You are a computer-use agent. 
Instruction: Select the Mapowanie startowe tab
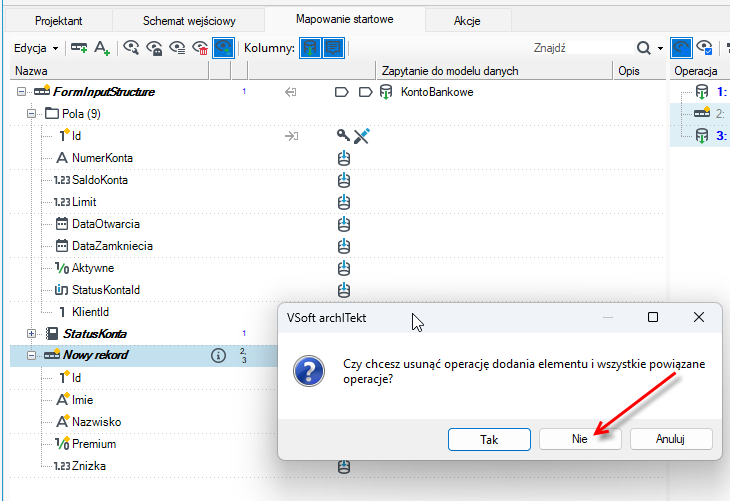(345, 19)
